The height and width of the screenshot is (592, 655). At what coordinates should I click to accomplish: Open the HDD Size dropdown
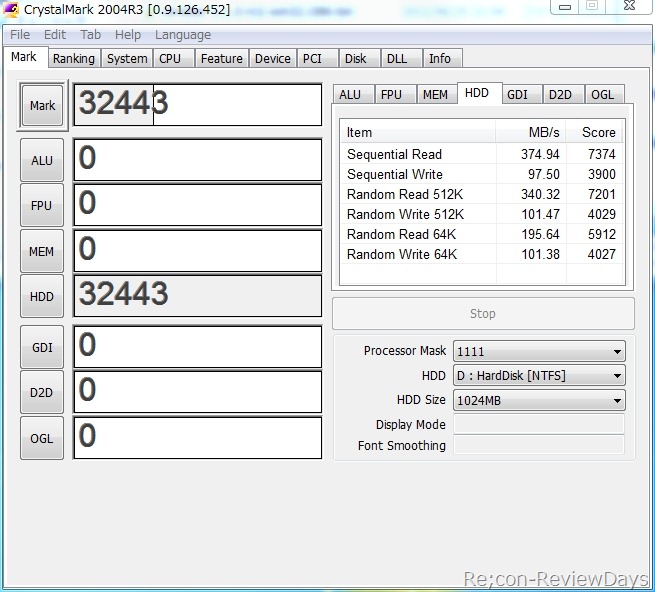point(538,401)
